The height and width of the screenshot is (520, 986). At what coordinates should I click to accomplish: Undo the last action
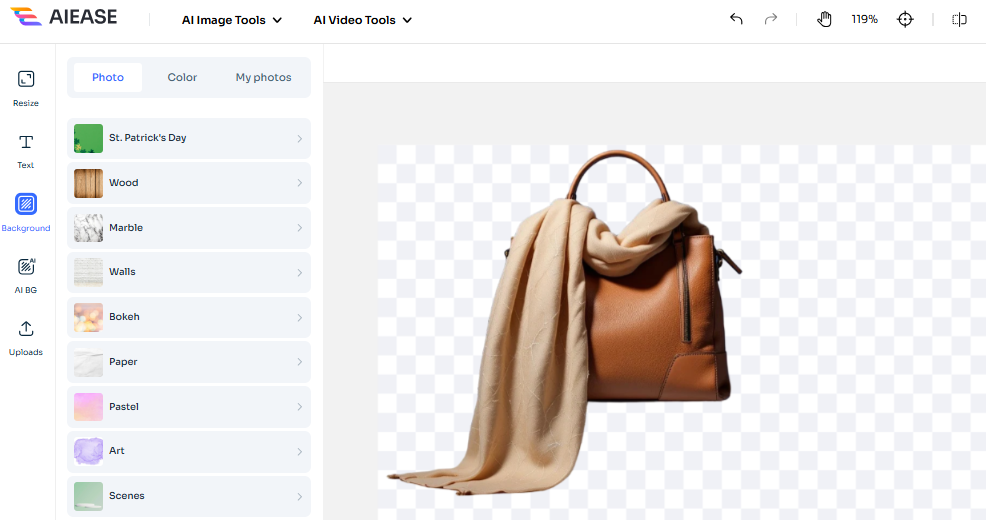736,19
